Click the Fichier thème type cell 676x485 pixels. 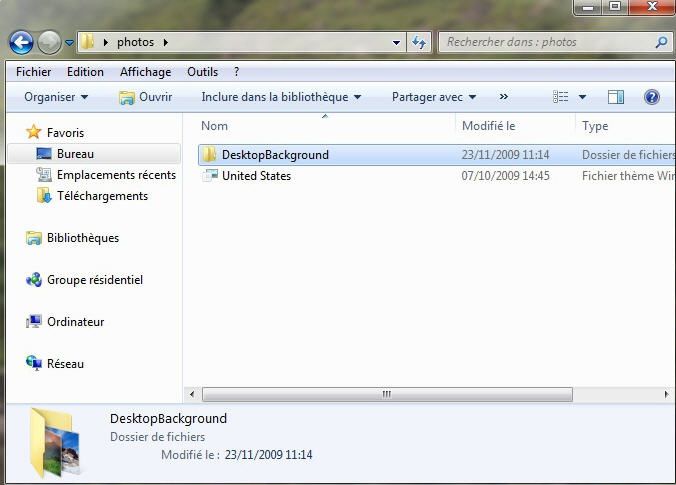pos(629,176)
